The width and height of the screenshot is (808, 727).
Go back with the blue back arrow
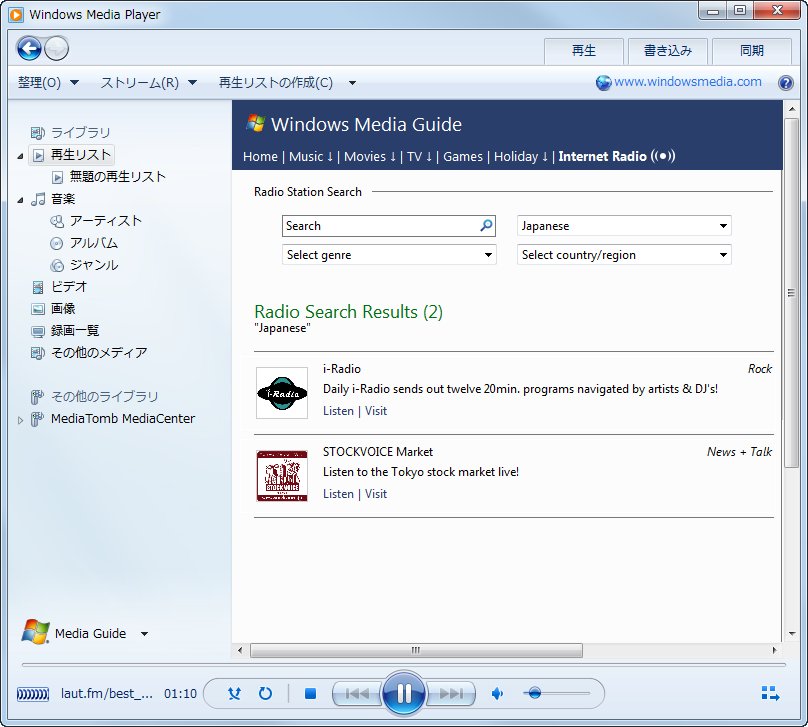[x=29, y=49]
